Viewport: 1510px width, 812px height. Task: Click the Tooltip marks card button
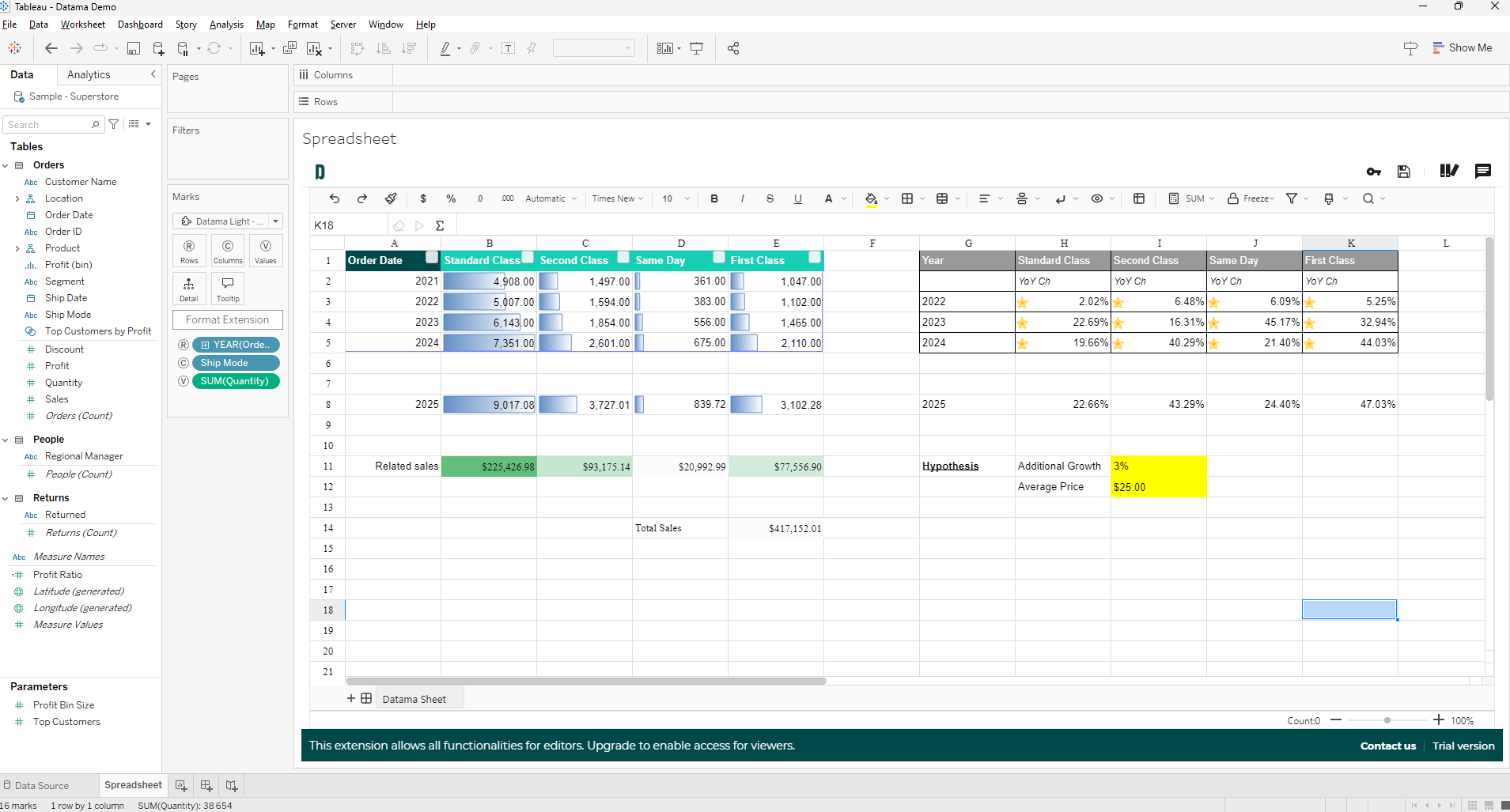pos(228,289)
